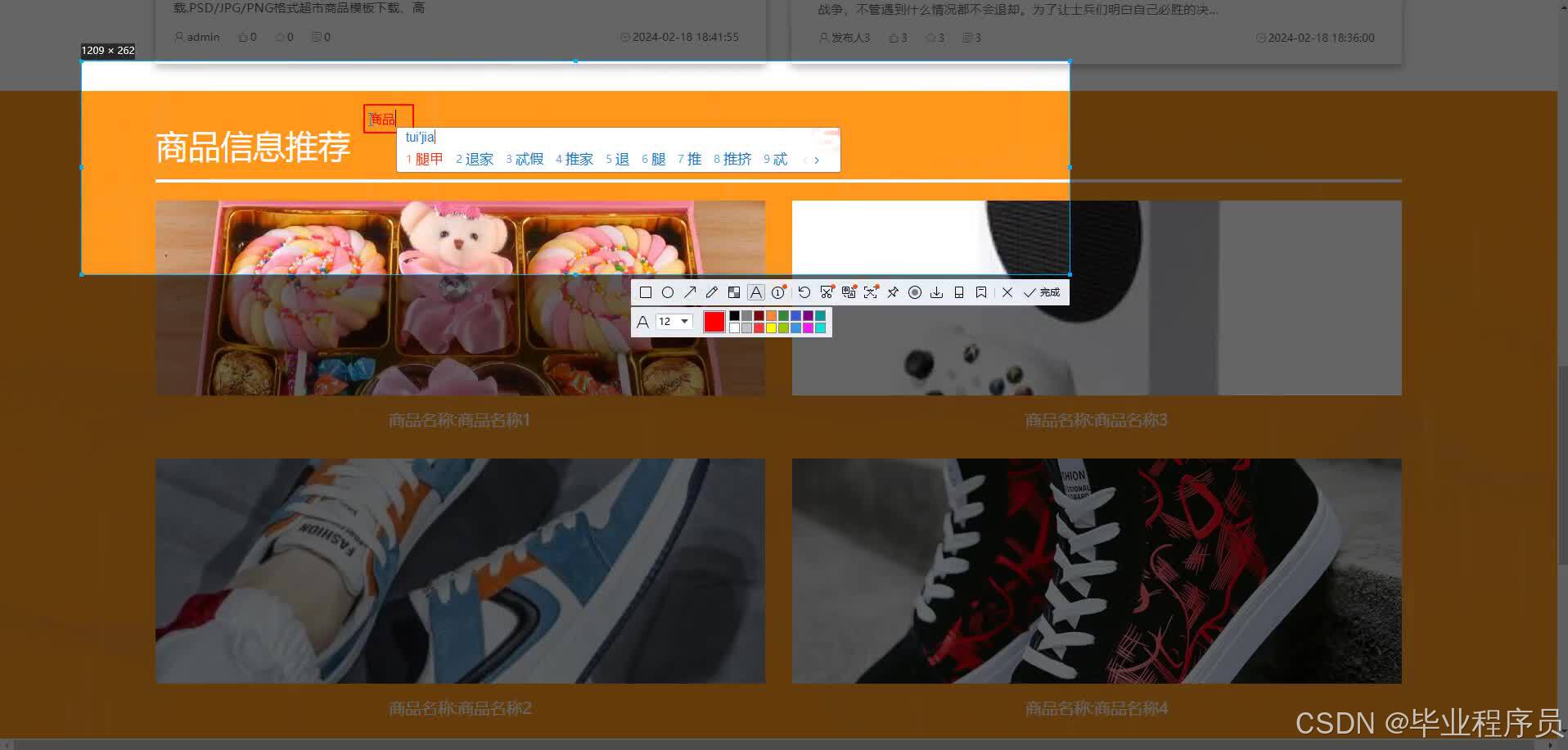
Task: Undo the last annotation
Action: (804, 292)
